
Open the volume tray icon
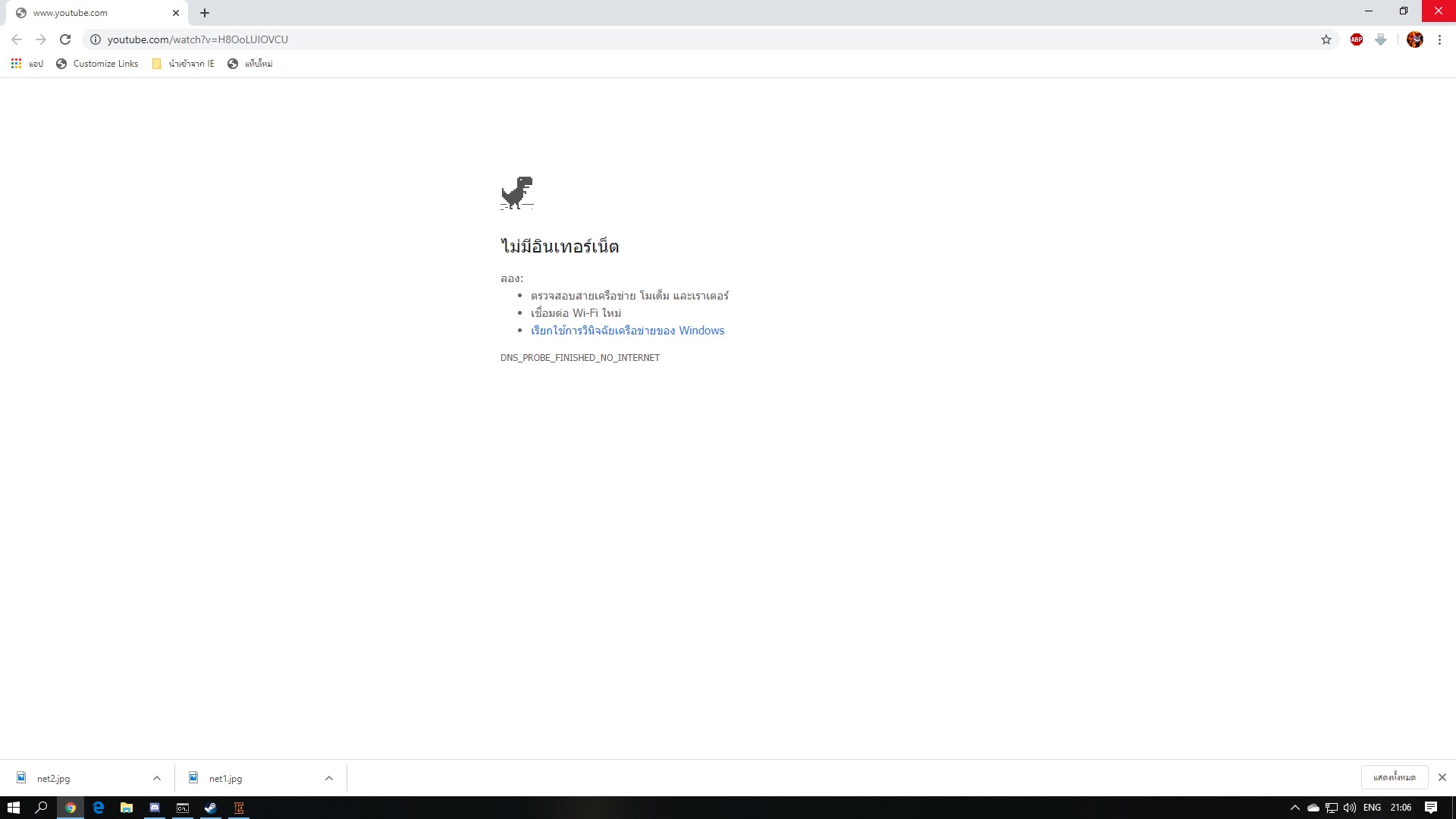pos(1350,808)
